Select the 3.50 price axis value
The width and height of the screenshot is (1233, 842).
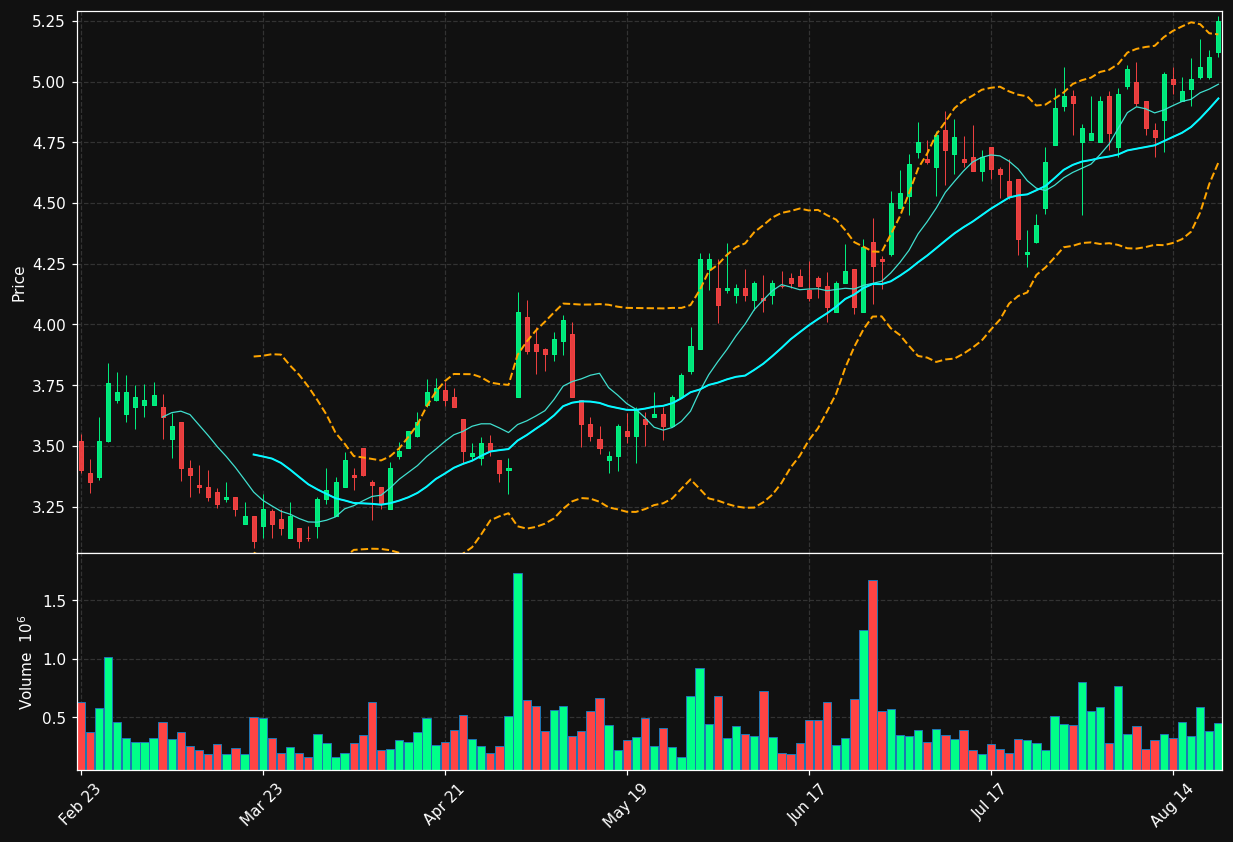(49, 446)
